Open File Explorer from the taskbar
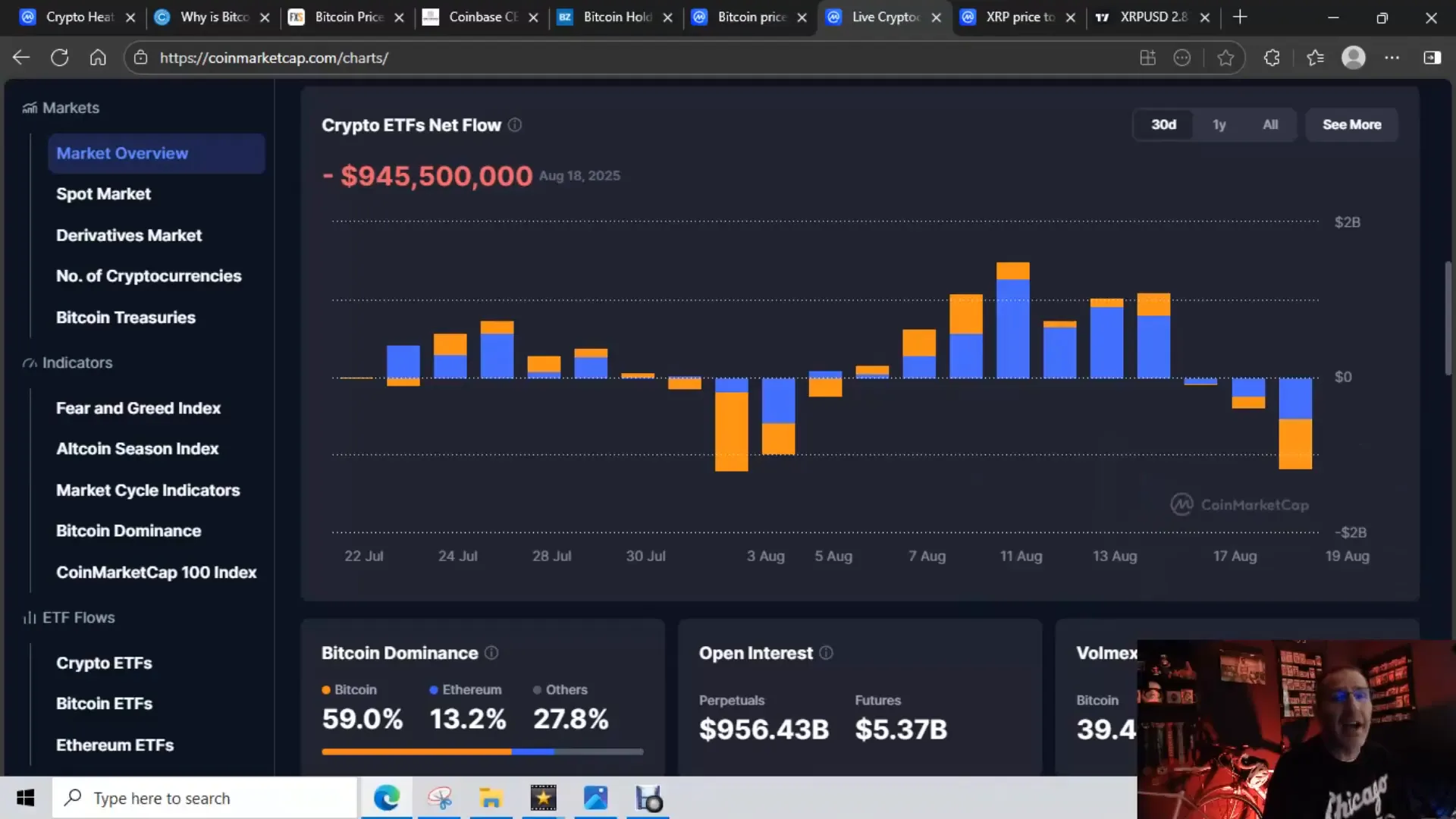Viewport: 1456px width, 819px height. pos(491,798)
